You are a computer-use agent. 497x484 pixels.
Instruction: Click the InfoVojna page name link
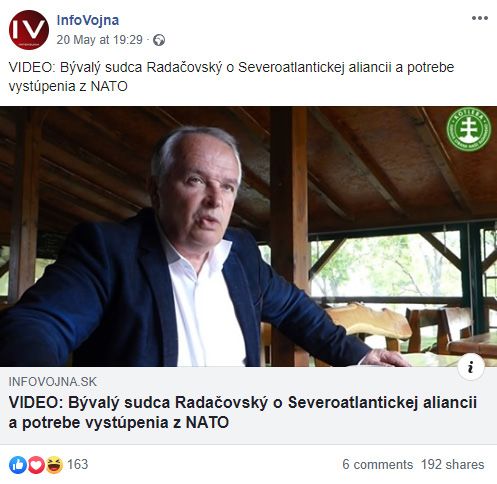coord(88,20)
